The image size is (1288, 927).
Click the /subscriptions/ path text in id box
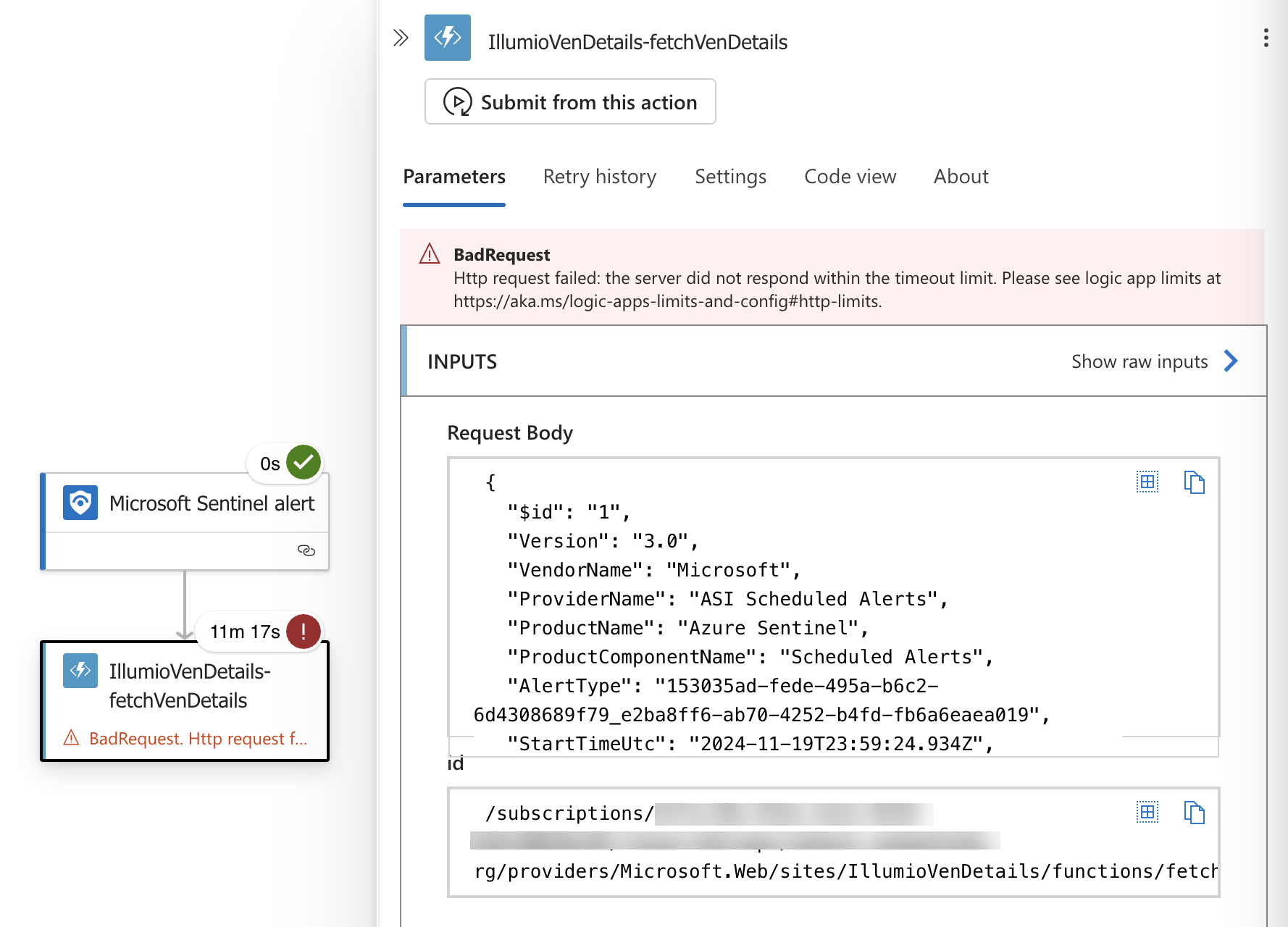[x=569, y=813]
